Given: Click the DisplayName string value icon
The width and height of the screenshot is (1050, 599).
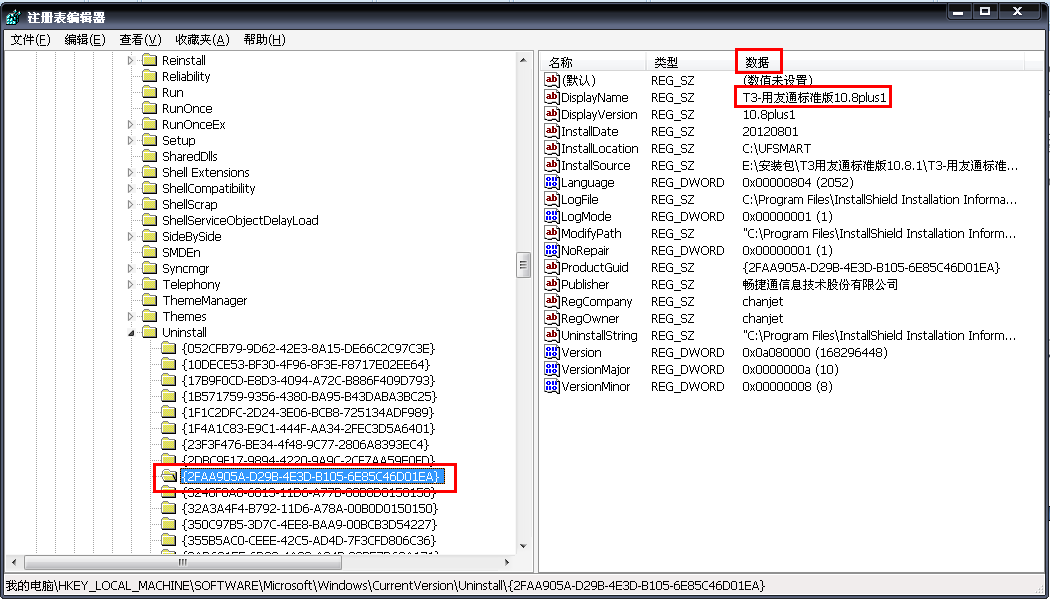Looking at the screenshot, I should tap(552, 98).
